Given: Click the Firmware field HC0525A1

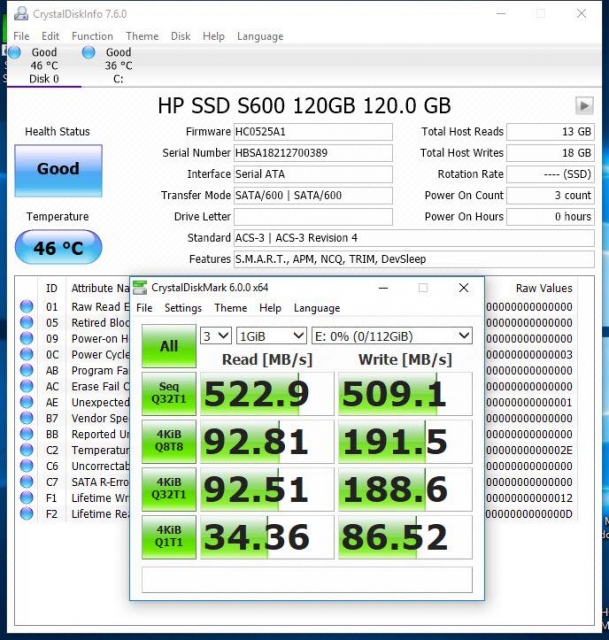Looking at the screenshot, I should pos(313,132).
